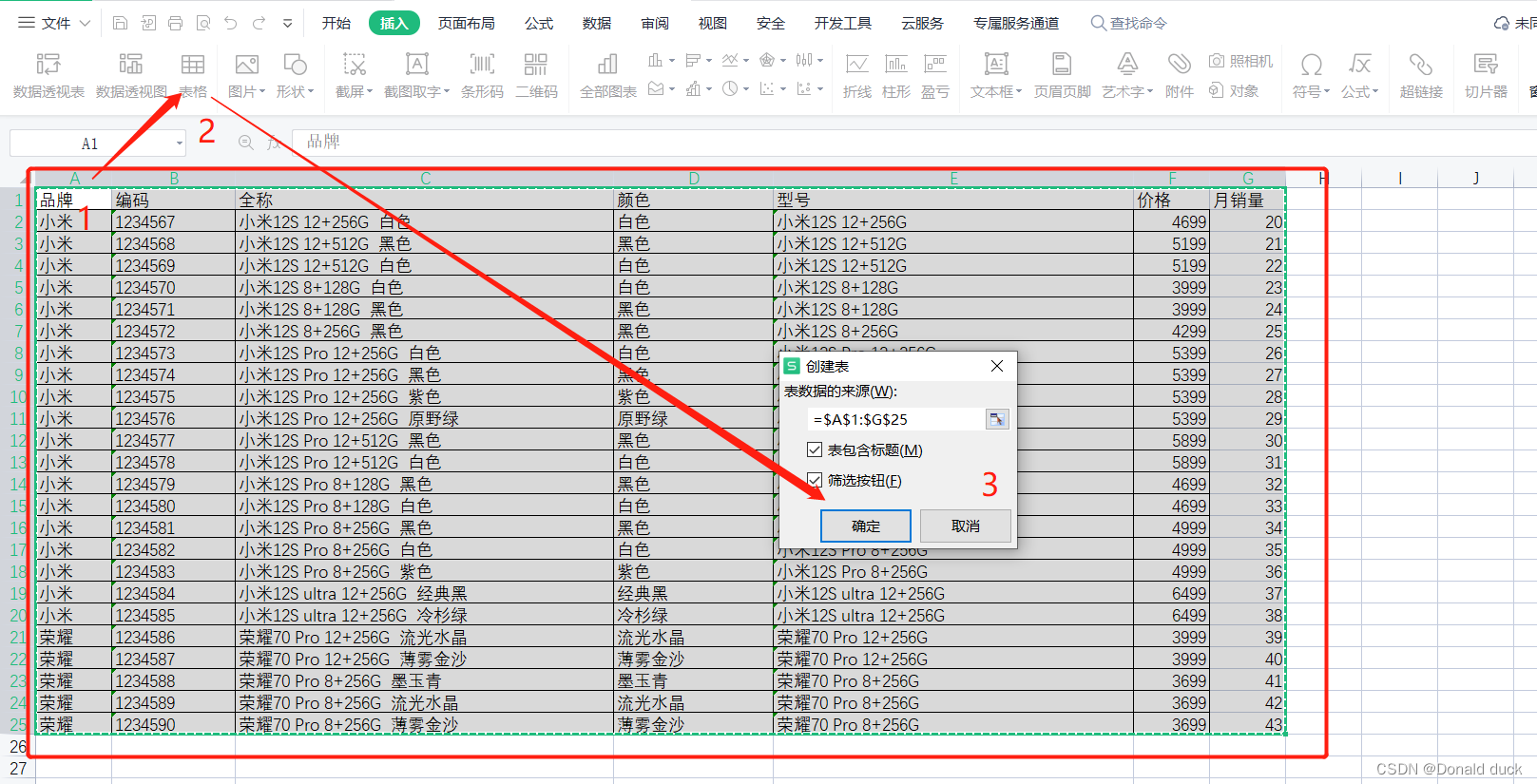1537x784 pixels.
Task: Insert a Win/Loss sparkline (盈亏)
Action: coord(935,76)
